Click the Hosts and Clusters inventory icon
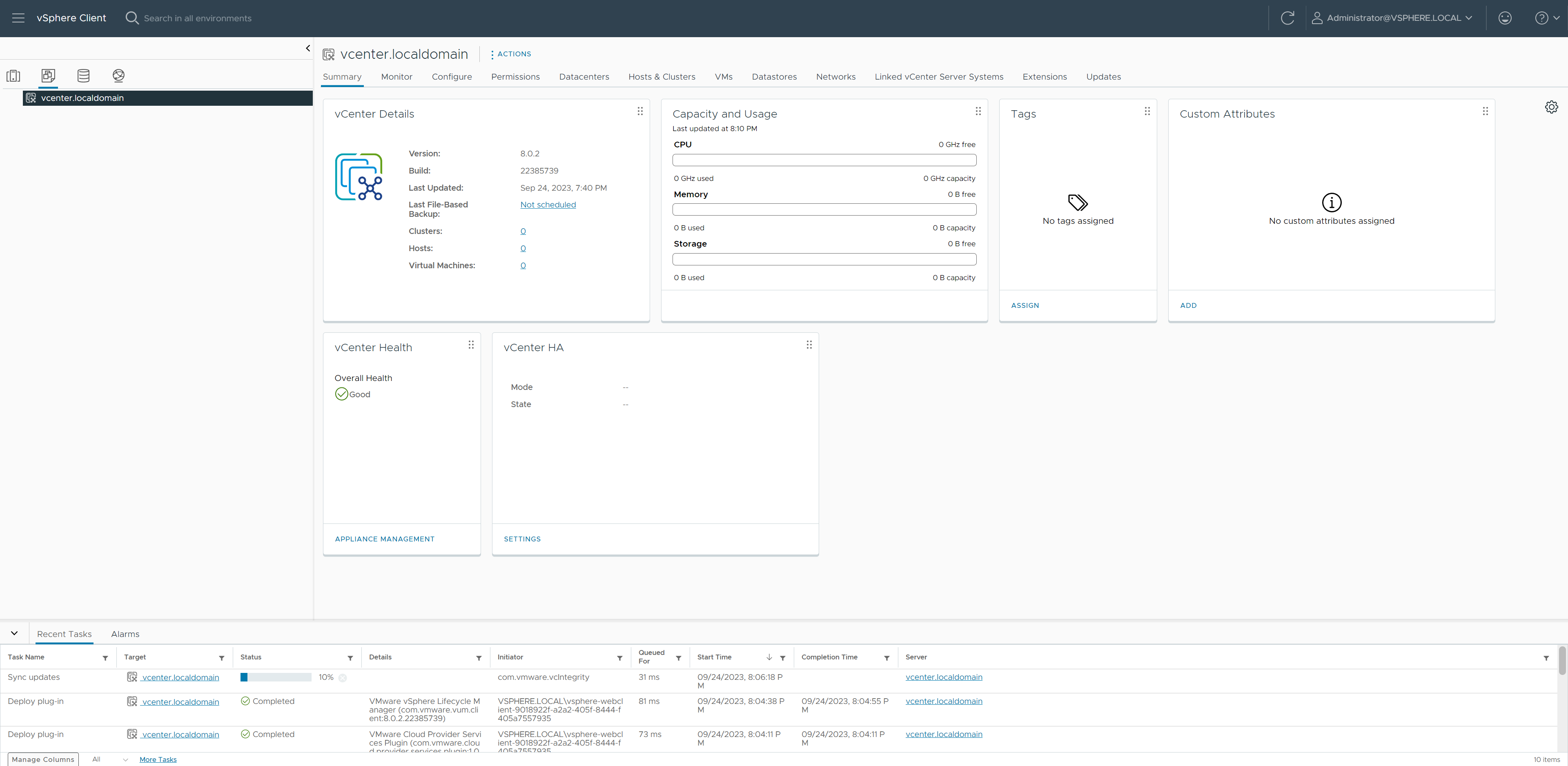The width and height of the screenshot is (1568, 766). (13, 76)
